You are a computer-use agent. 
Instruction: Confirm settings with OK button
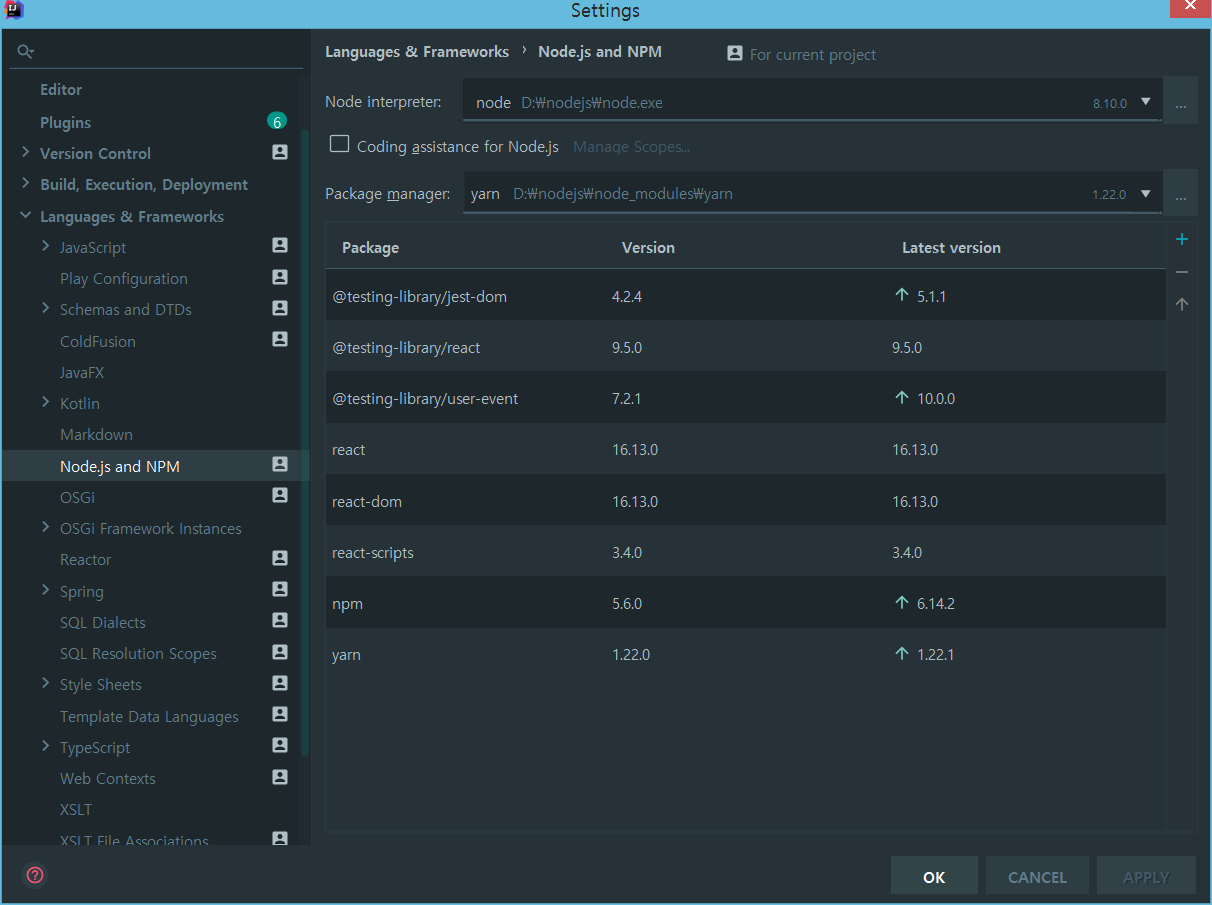click(x=934, y=876)
